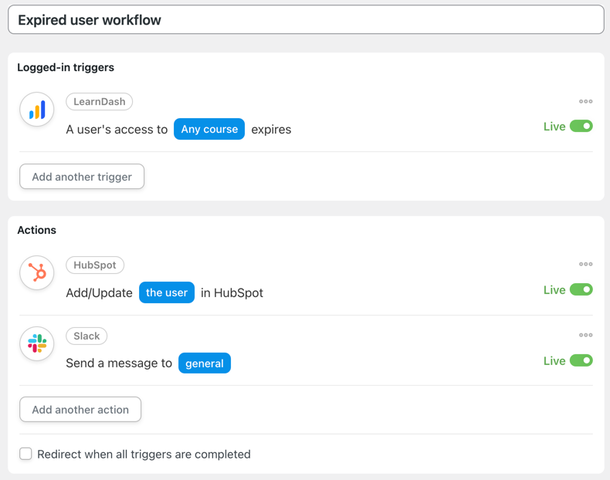Click the Slack integration icon
This screenshot has height=480, width=610.
click(37, 344)
